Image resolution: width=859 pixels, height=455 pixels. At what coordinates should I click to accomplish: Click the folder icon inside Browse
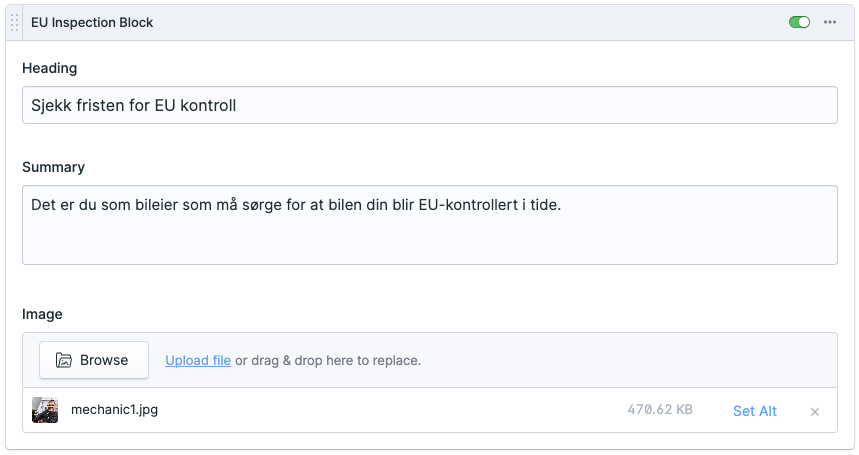pos(64,360)
